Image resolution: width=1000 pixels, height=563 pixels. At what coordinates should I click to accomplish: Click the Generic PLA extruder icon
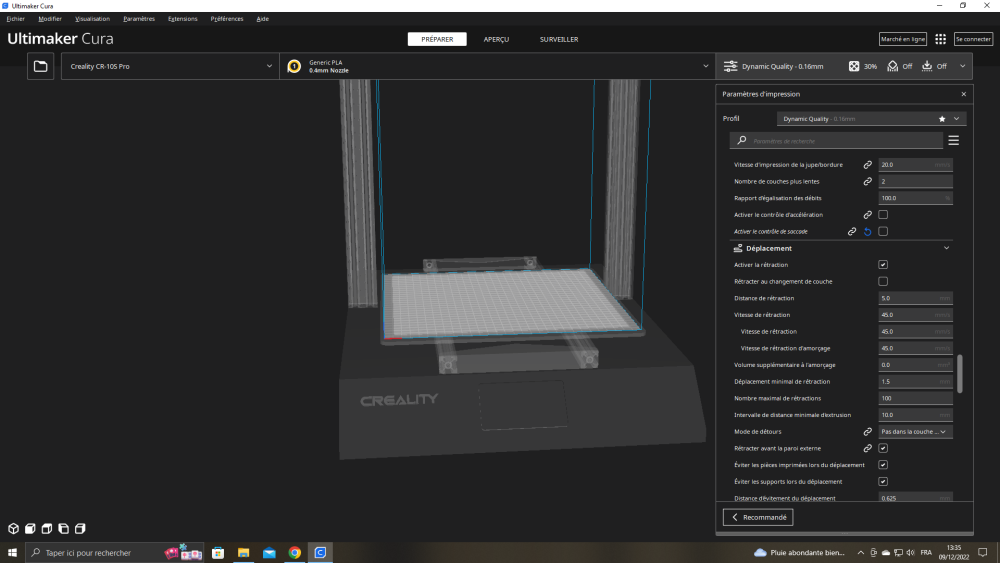coord(294,66)
